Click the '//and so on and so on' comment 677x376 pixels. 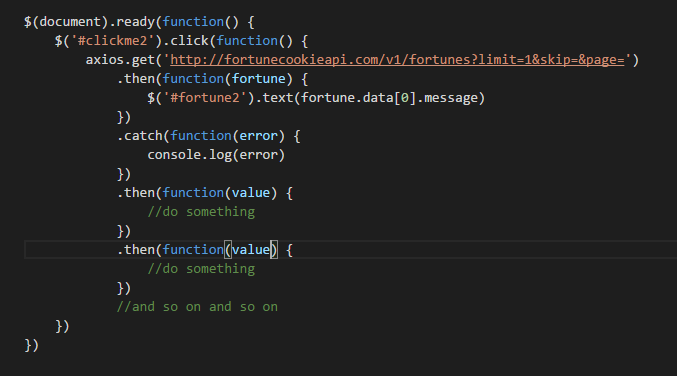(x=197, y=306)
